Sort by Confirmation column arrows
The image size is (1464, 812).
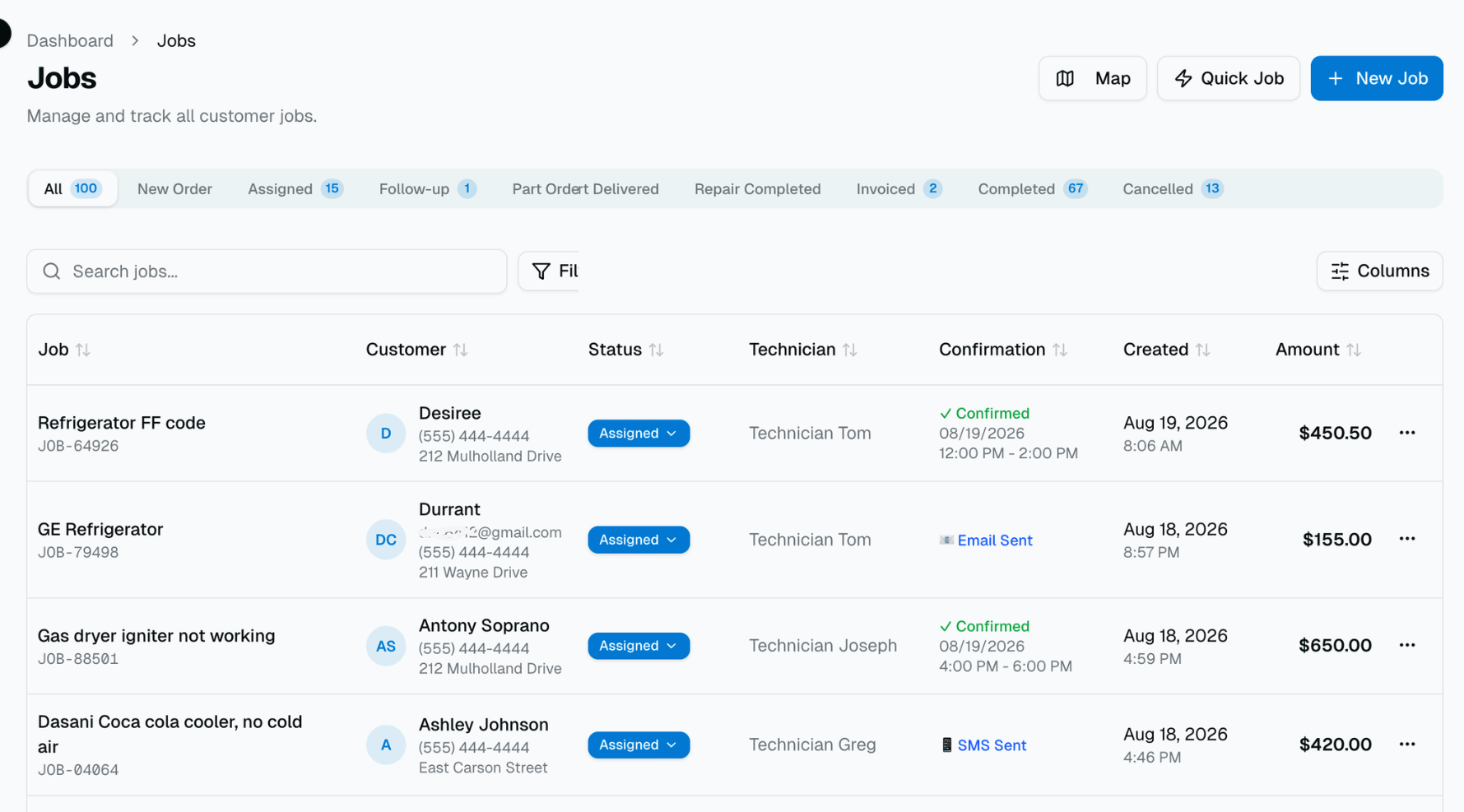[x=1060, y=350]
